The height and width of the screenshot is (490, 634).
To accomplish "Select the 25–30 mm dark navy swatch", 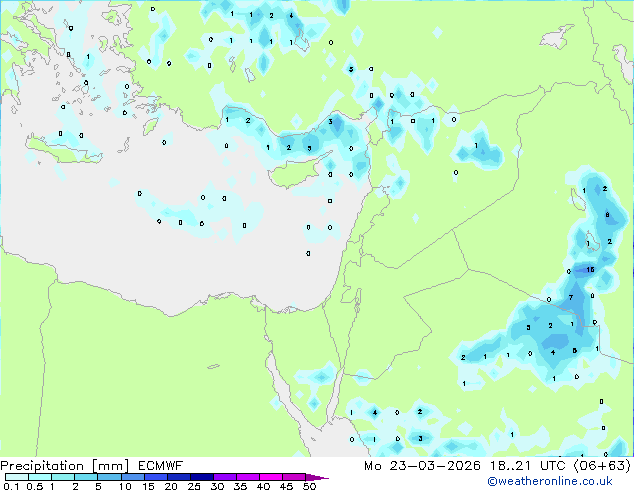I will point(201,477).
